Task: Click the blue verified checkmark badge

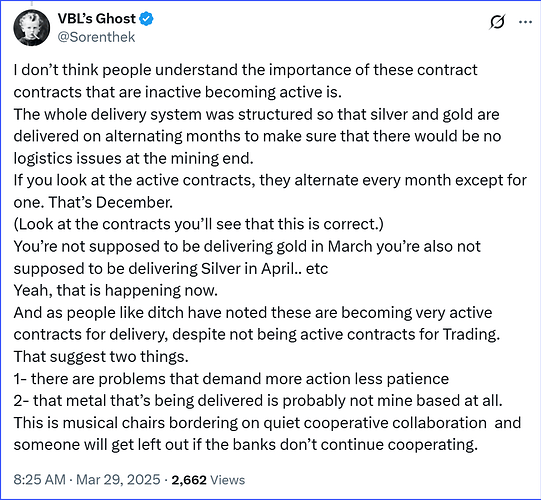Action: [x=146, y=19]
